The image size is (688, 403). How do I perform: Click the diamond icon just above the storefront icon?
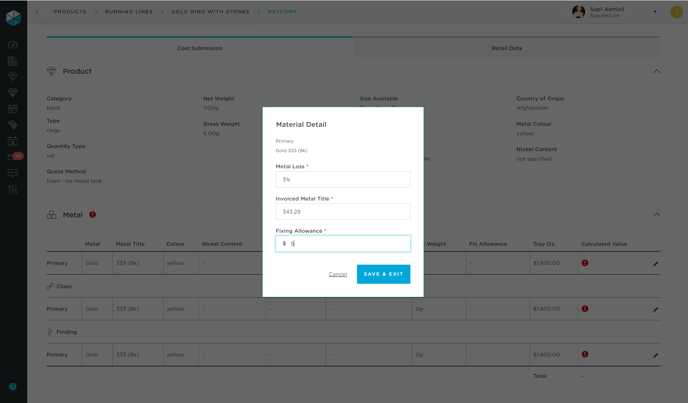(x=13, y=93)
